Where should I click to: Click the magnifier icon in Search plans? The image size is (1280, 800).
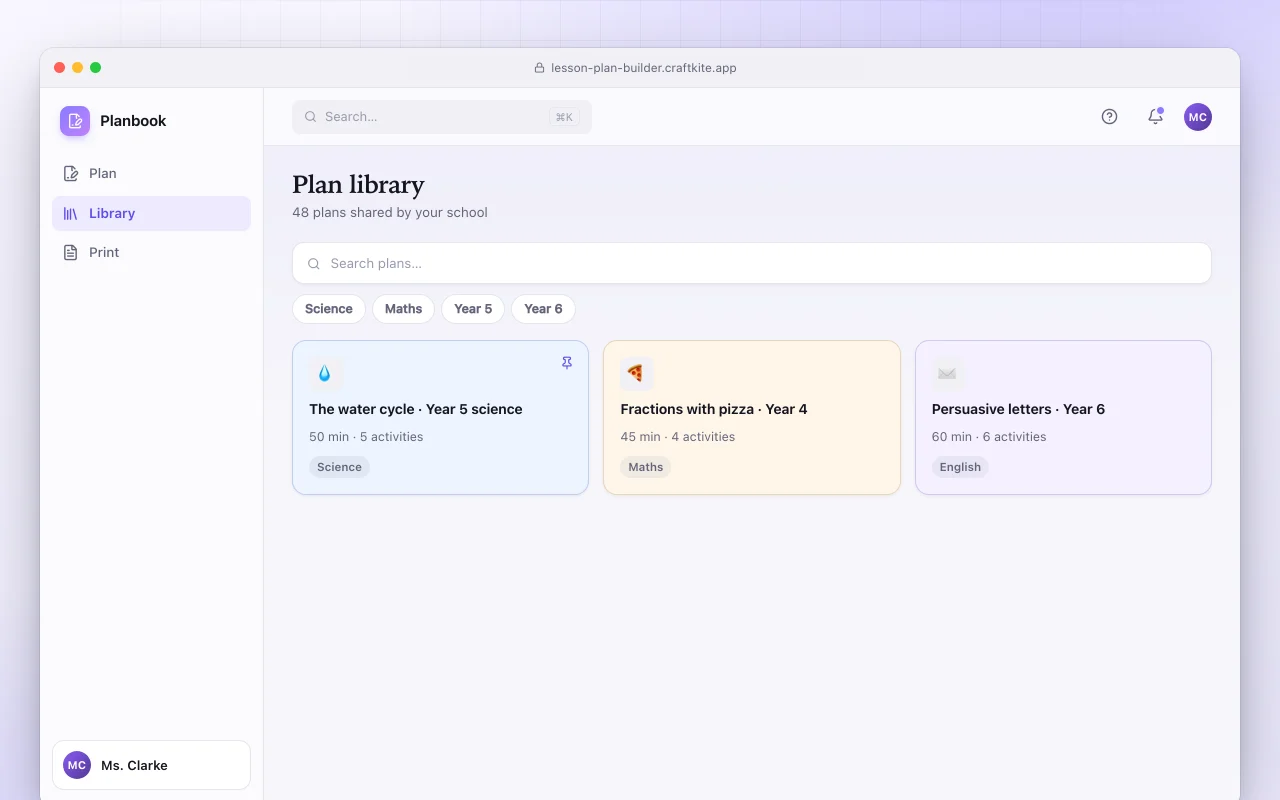[x=314, y=264]
